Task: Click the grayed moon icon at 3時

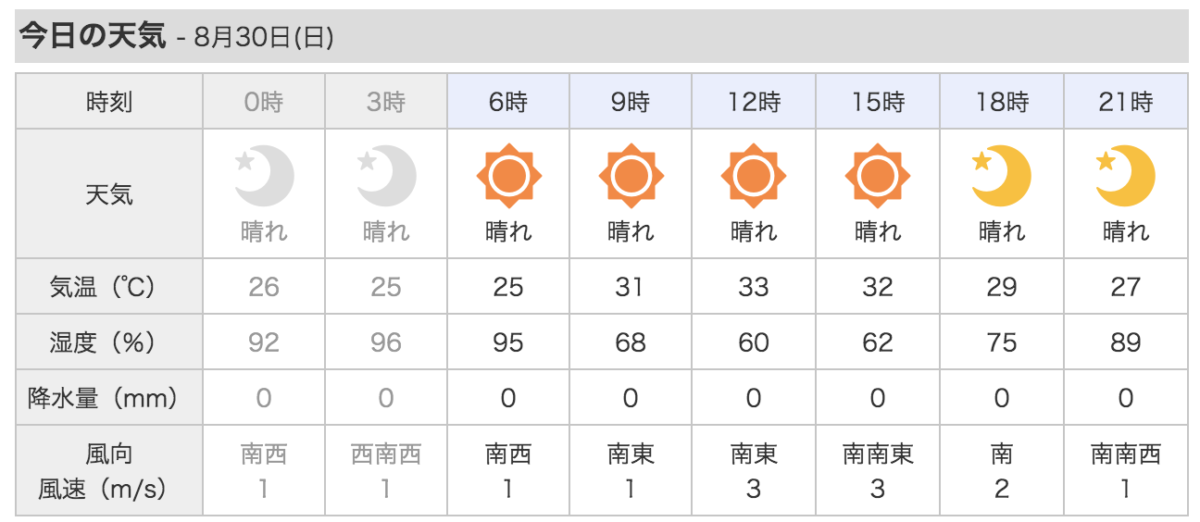Action: [x=386, y=177]
